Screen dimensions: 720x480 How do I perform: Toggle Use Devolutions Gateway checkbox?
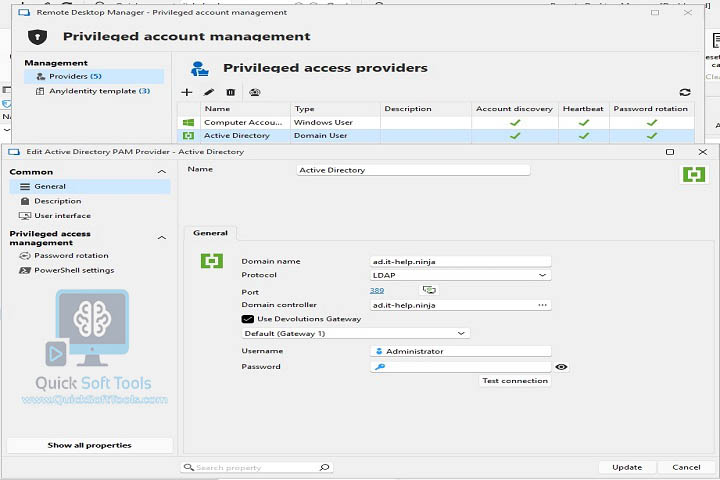248,319
